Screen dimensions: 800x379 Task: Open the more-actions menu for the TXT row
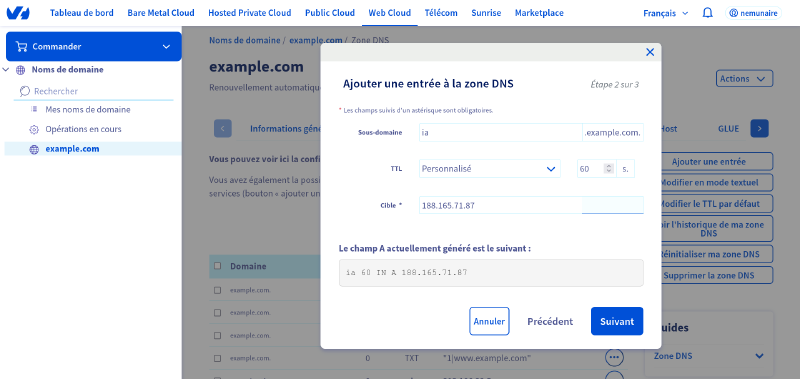[614, 358]
